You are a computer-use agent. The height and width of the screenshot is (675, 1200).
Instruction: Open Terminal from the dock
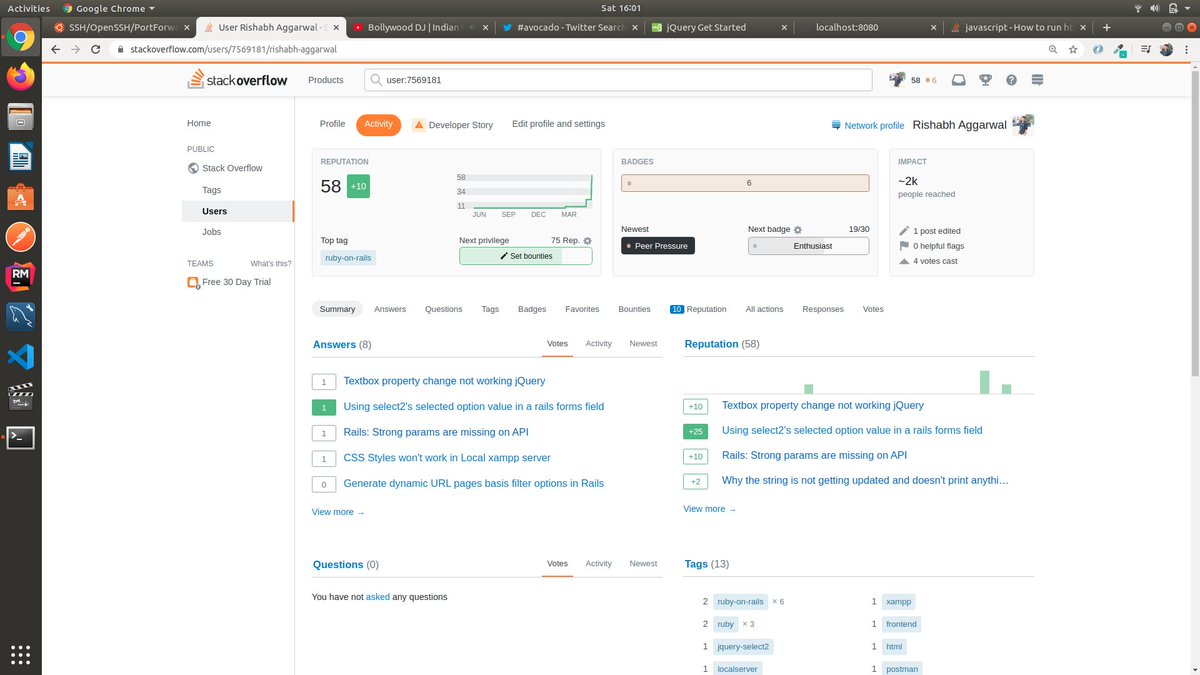pyautogui.click(x=20, y=437)
